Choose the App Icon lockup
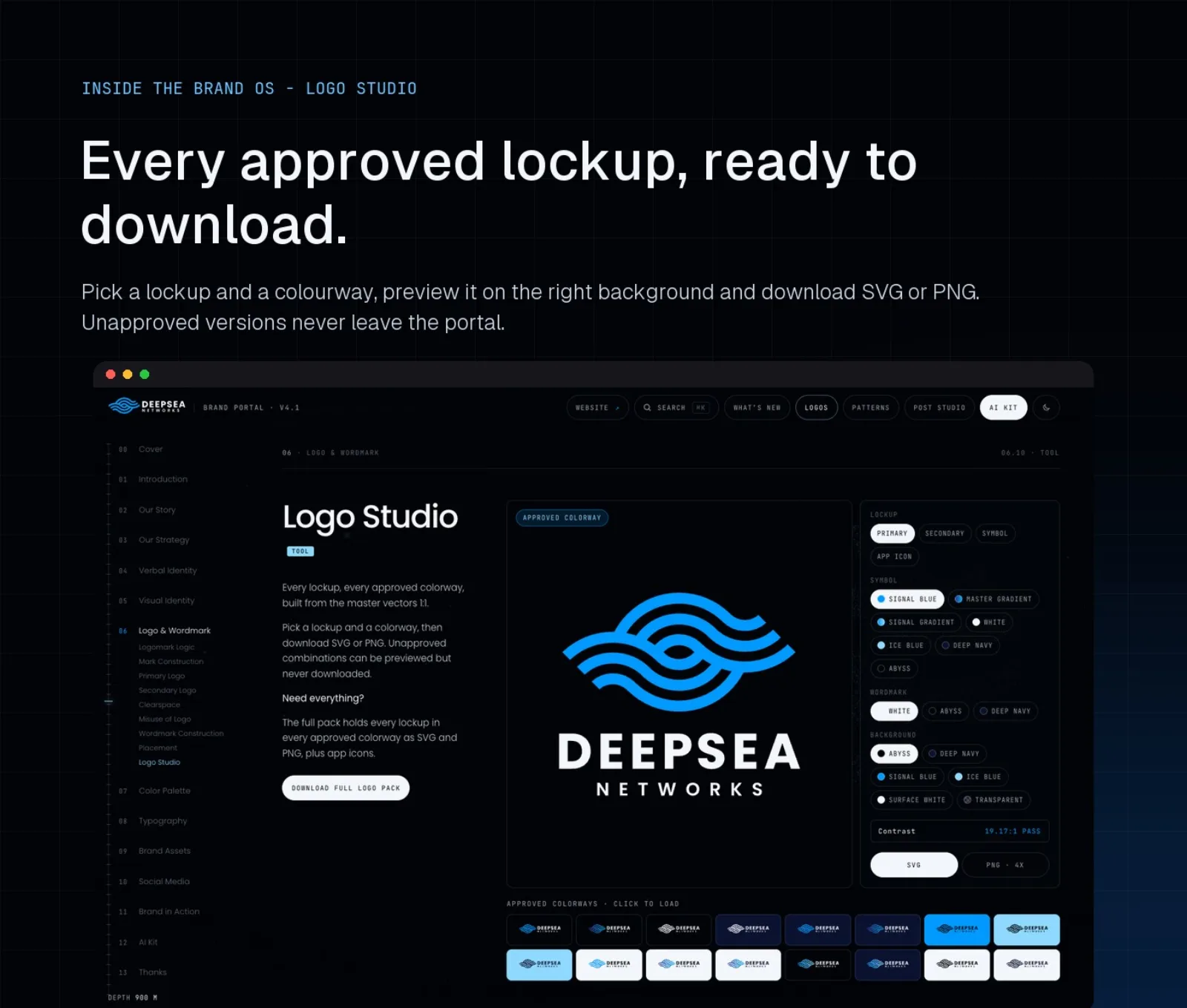Viewport: 1187px width, 1008px height. (x=894, y=556)
